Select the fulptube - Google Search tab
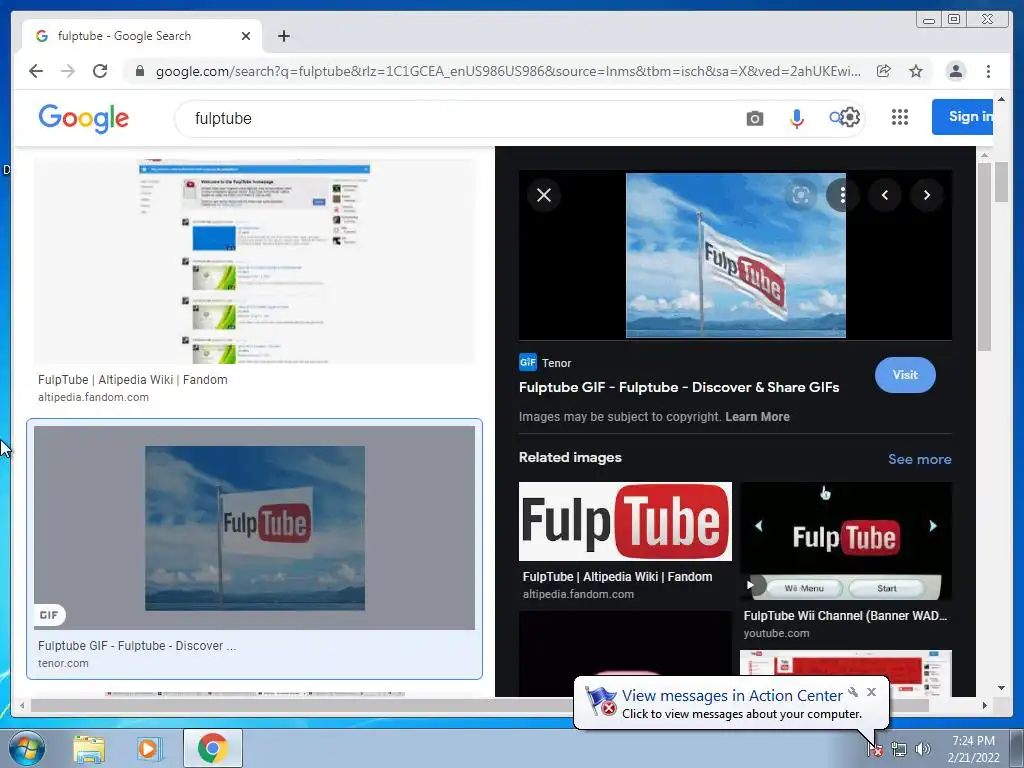This screenshot has width=1024, height=768. 142,36
